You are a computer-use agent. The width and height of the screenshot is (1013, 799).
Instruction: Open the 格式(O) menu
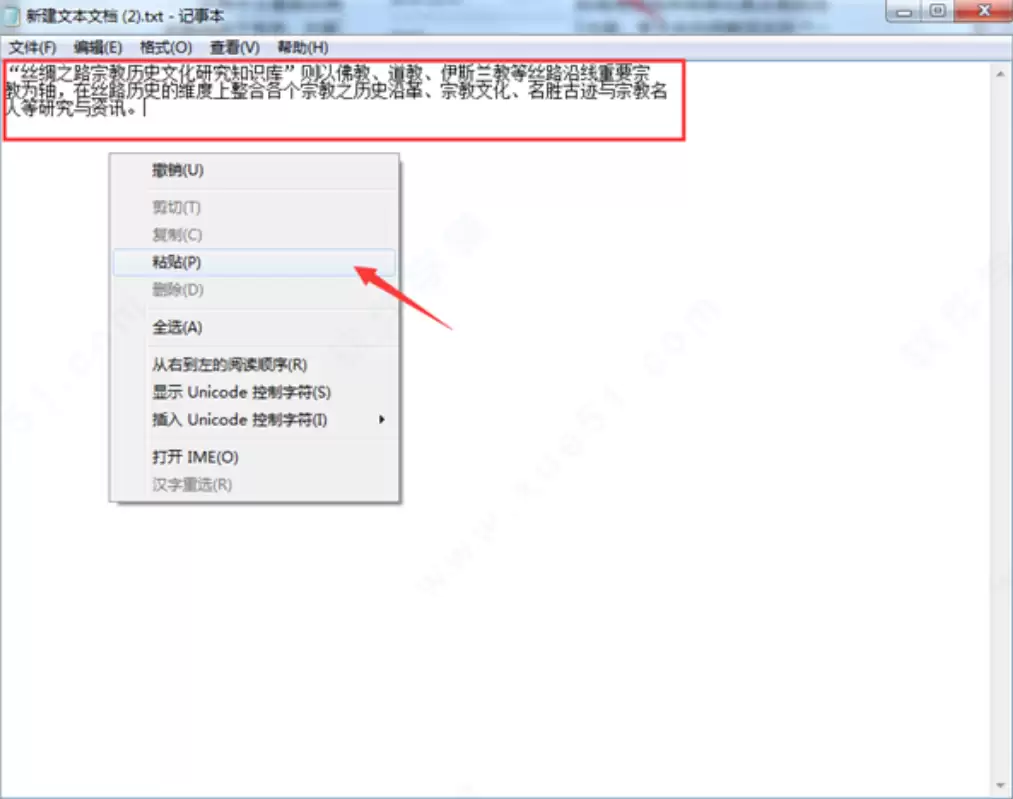(166, 47)
